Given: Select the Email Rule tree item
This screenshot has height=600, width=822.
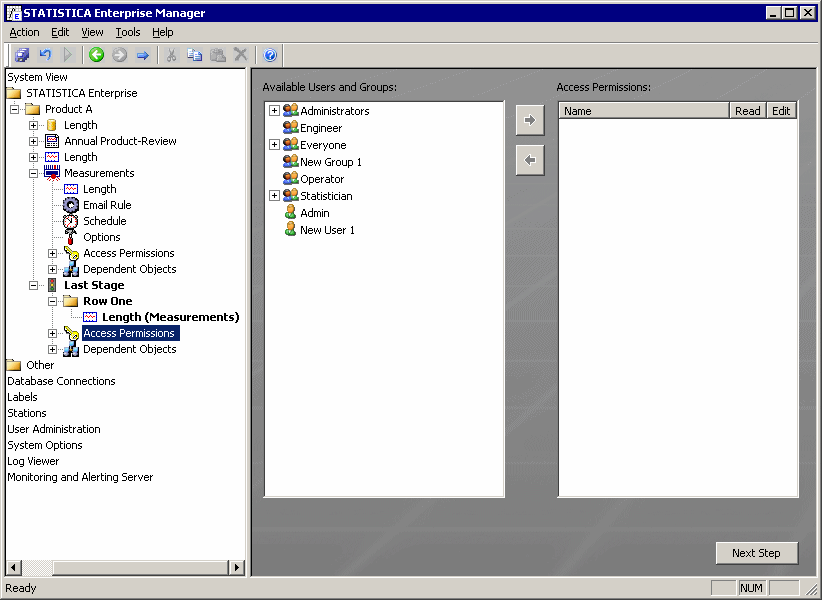Looking at the screenshot, I should [x=106, y=205].
